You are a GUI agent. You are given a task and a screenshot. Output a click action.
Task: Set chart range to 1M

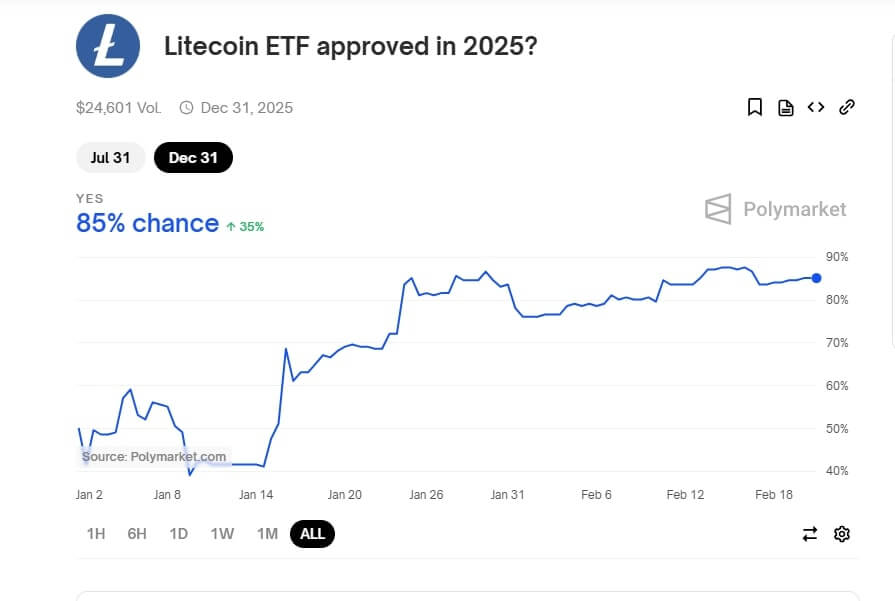click(267, 534)
